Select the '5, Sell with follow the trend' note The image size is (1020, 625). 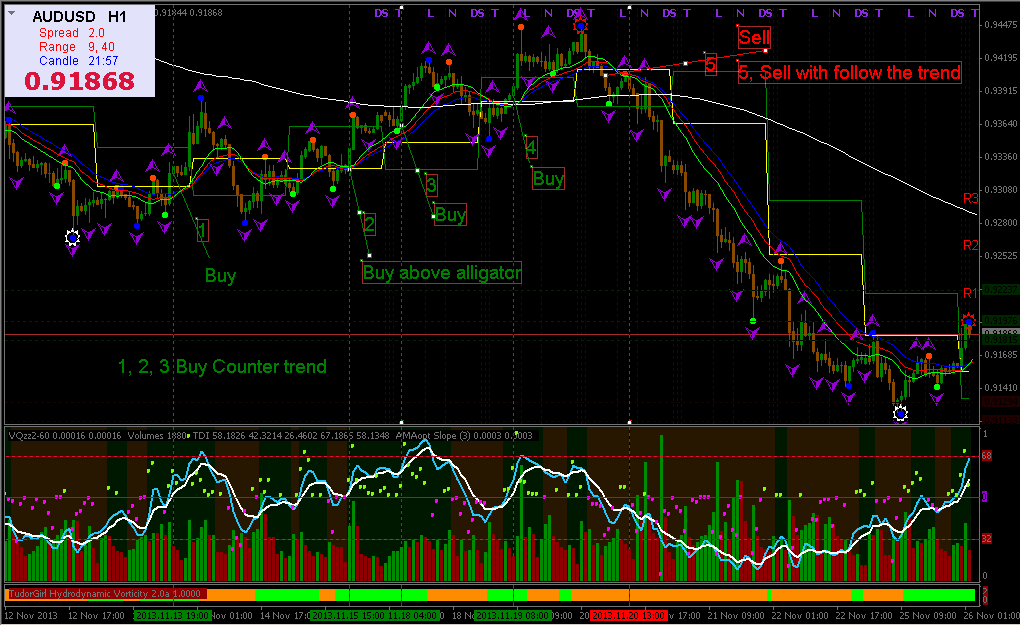[850, 72]
